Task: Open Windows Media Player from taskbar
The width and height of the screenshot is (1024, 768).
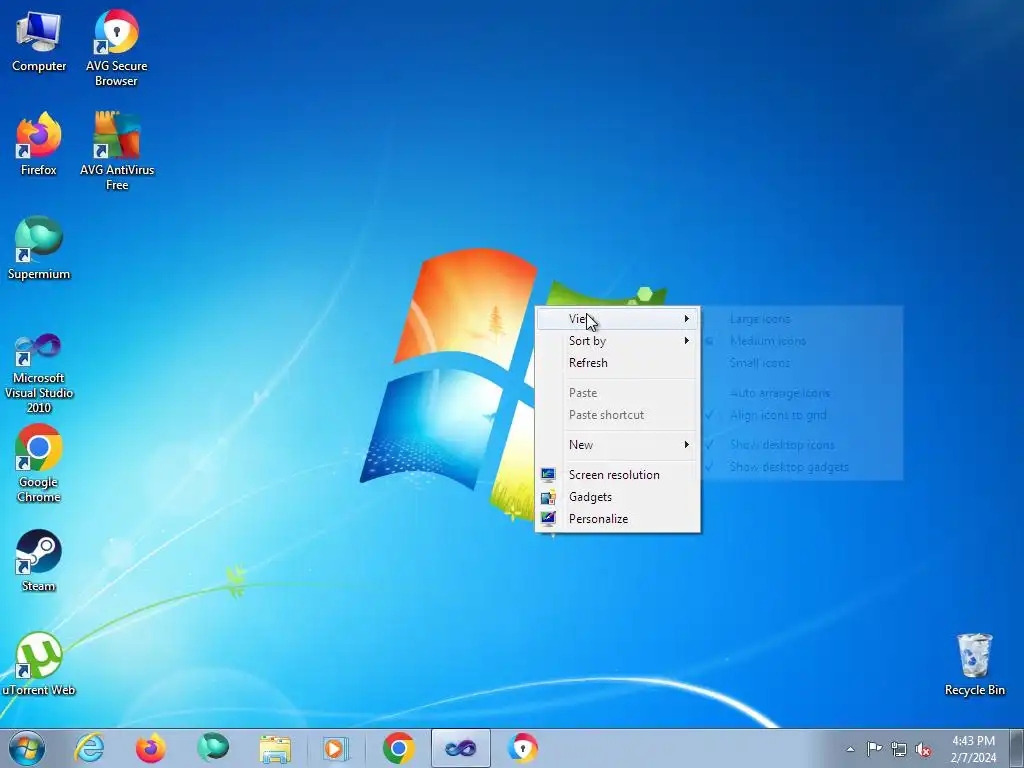Action: point(336,748)
